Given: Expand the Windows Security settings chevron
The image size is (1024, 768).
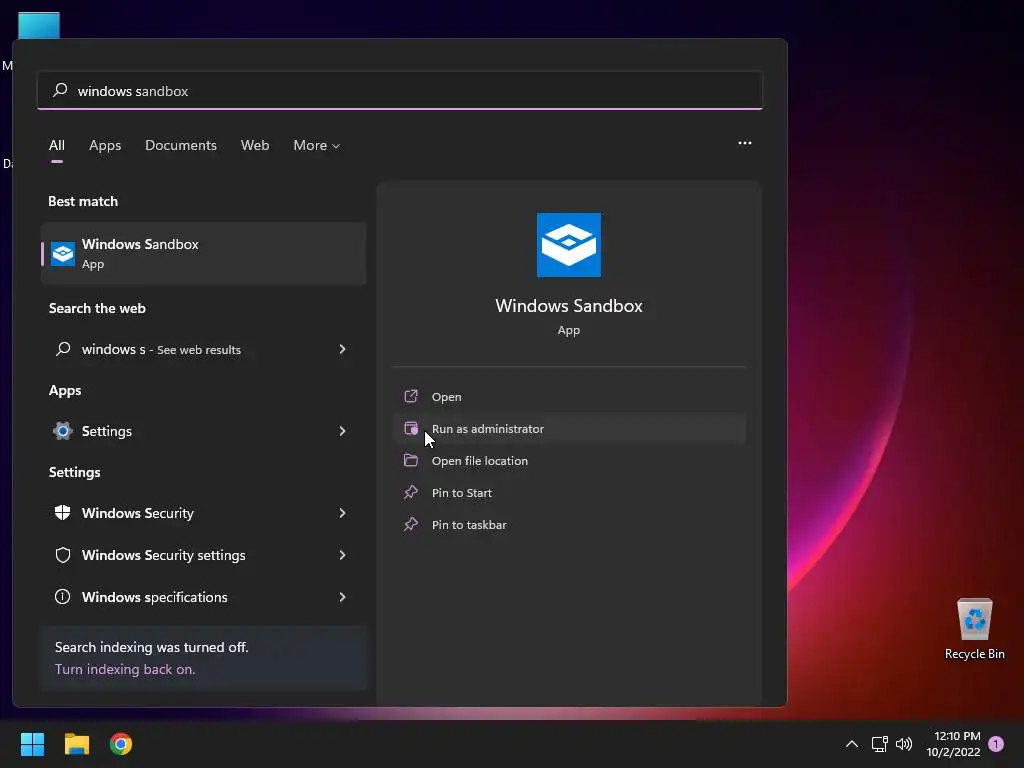Looking at the screenshot, I should click(342, 555).
